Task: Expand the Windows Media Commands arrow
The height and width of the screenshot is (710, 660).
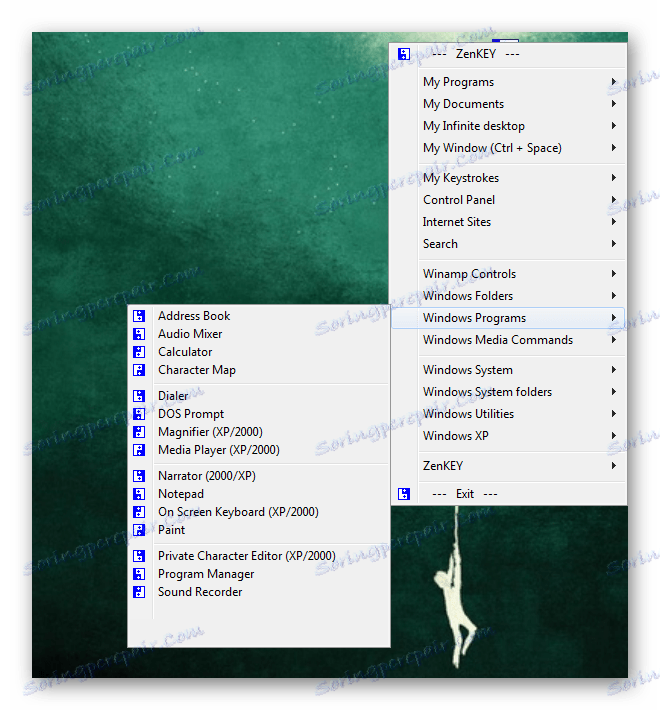Action: pyautogui.click(x=614, y=340)
